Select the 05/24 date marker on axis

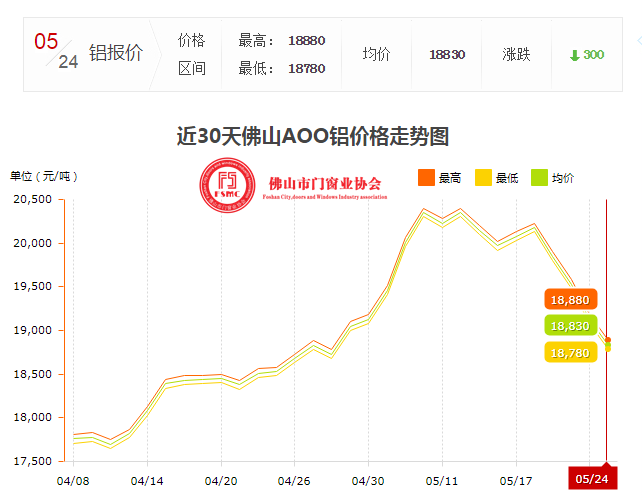[592, 478]
